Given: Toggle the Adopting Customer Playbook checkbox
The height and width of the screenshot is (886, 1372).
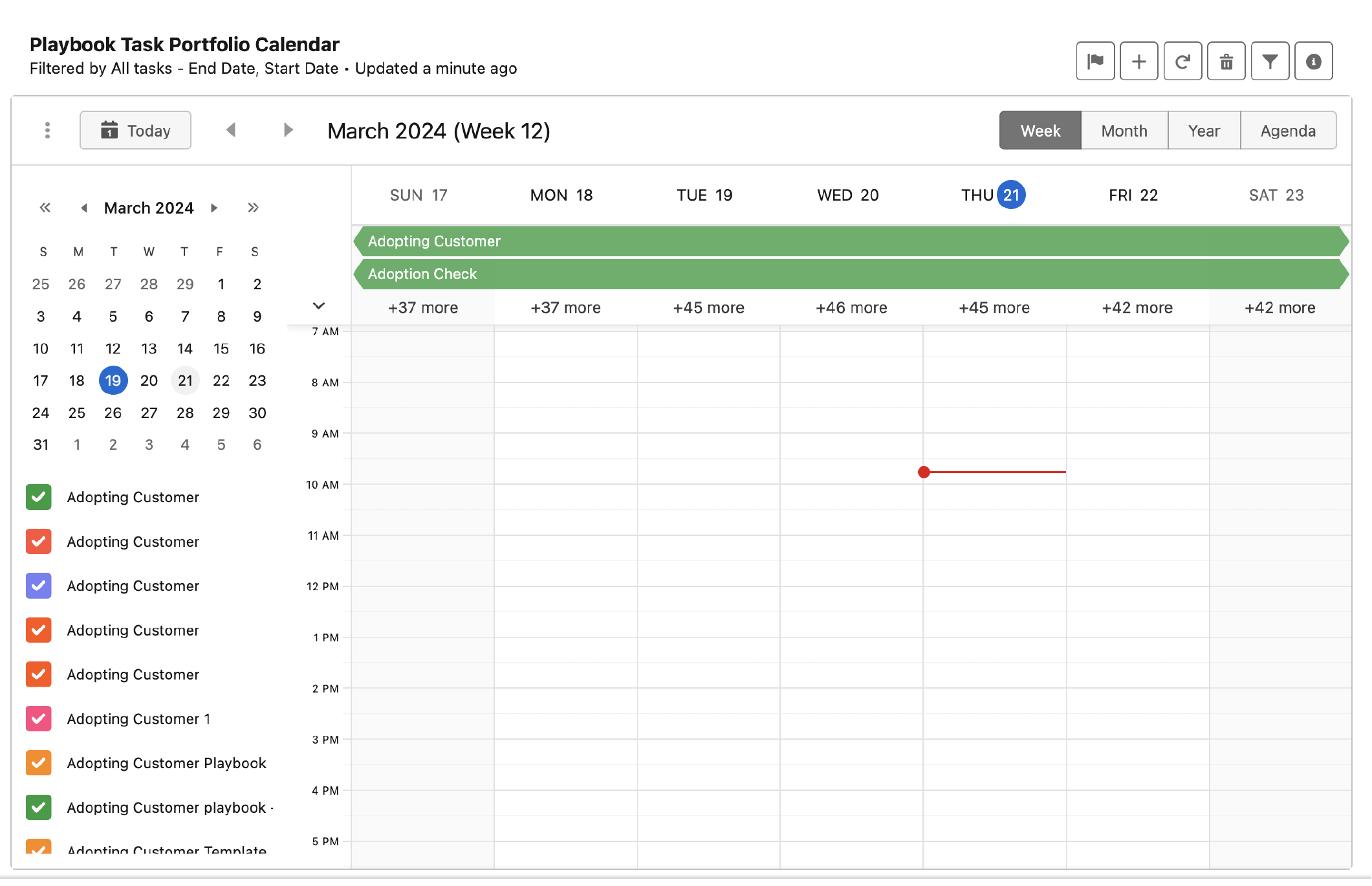Looking at the screenshot, I should pyautogui.click(x=39, y=762).
